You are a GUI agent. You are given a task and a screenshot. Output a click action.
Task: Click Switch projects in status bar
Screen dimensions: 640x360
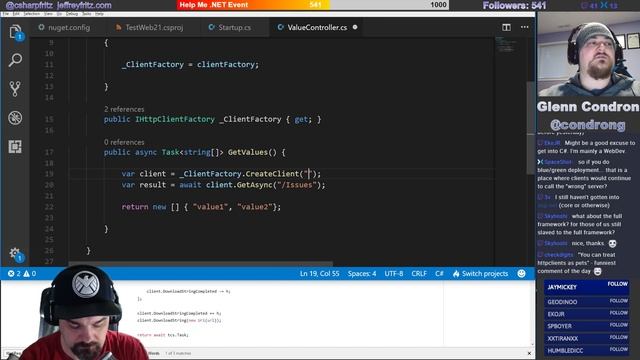click(x=480, y=273)
